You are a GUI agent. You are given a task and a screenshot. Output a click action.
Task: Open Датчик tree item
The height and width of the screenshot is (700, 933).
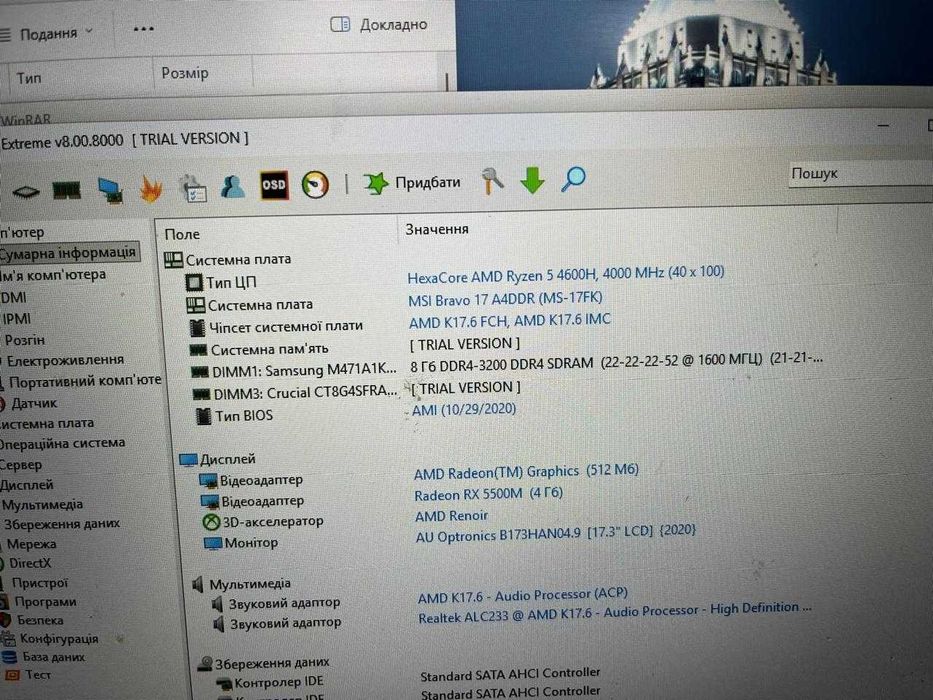(34, 403)
